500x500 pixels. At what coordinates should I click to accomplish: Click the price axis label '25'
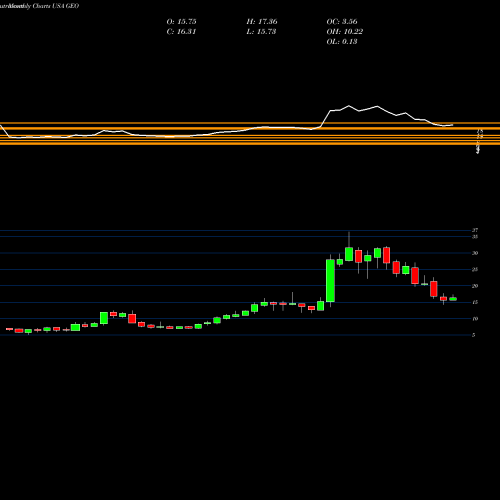point(475,269)
